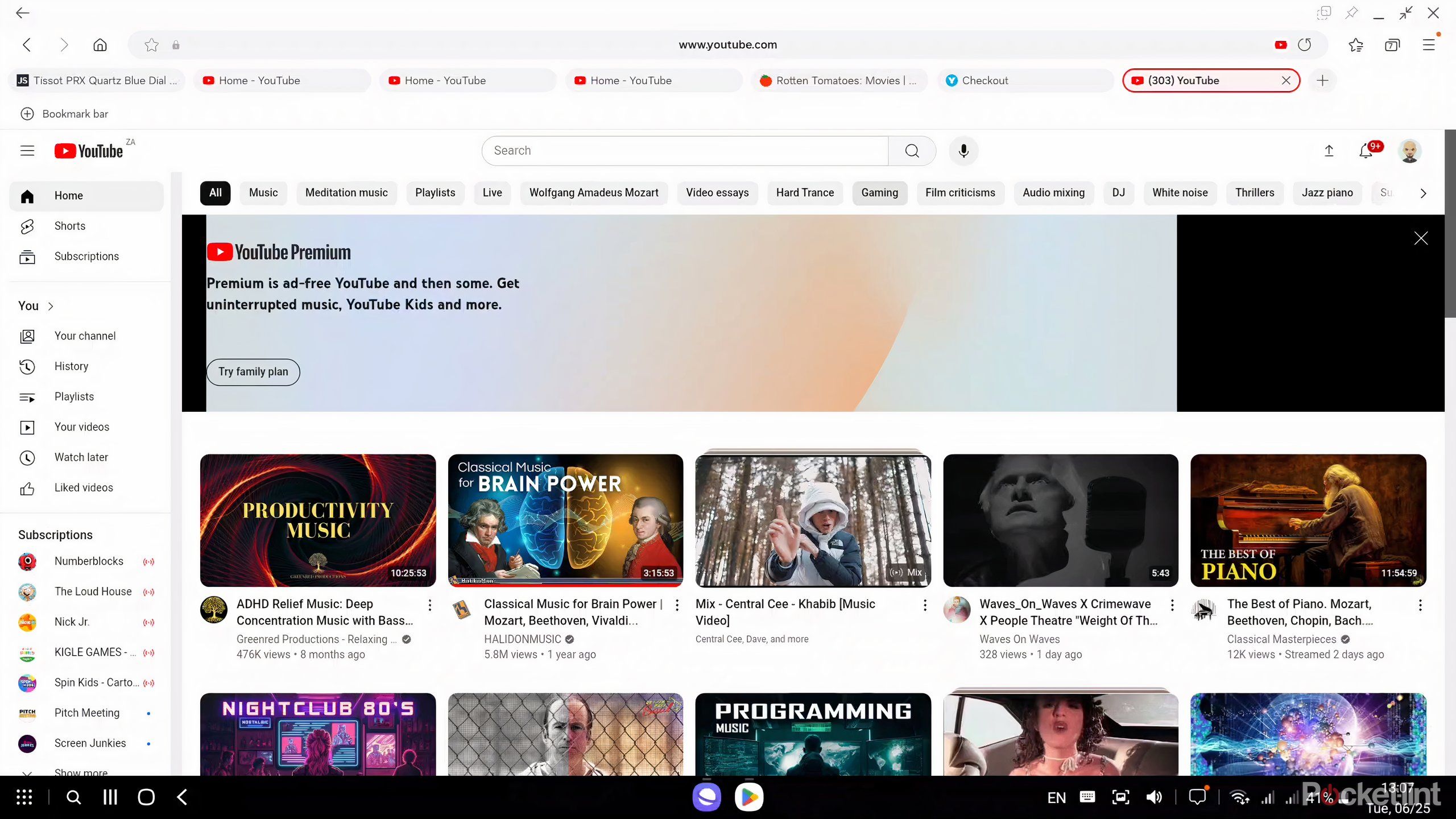The height and width of the screenshot is (819, 1456).
Task: Dismiss the YouTube Premium banner
Action: click(x=1421, y=238)
